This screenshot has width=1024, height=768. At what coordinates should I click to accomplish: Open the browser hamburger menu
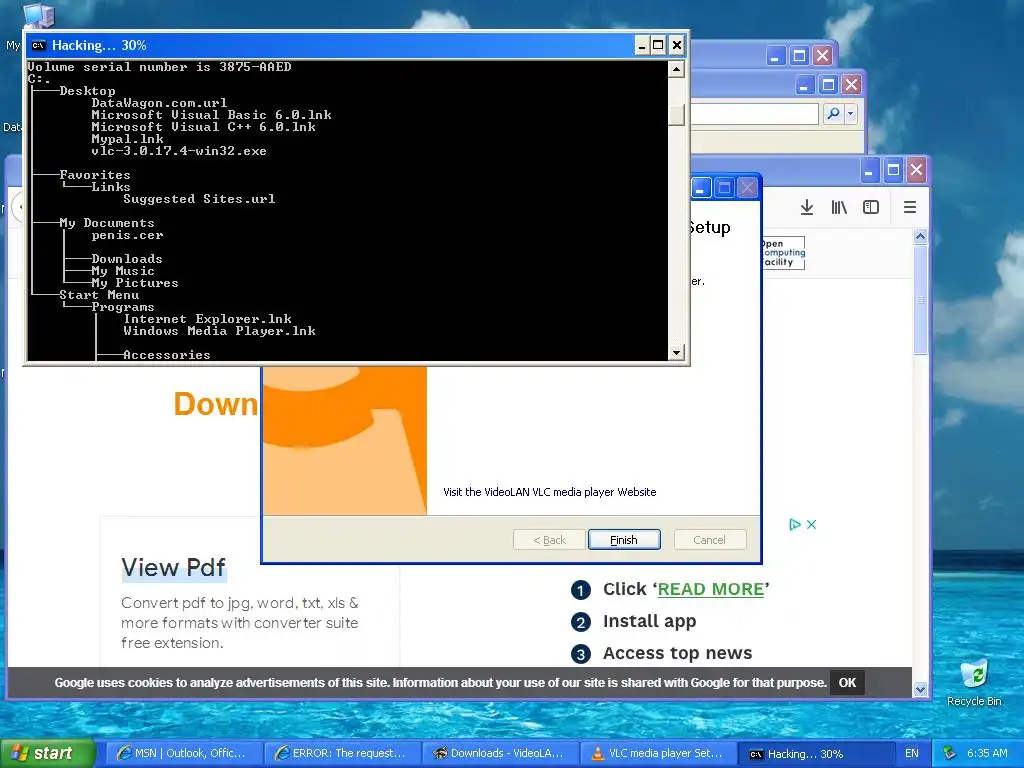click(910, 207)
